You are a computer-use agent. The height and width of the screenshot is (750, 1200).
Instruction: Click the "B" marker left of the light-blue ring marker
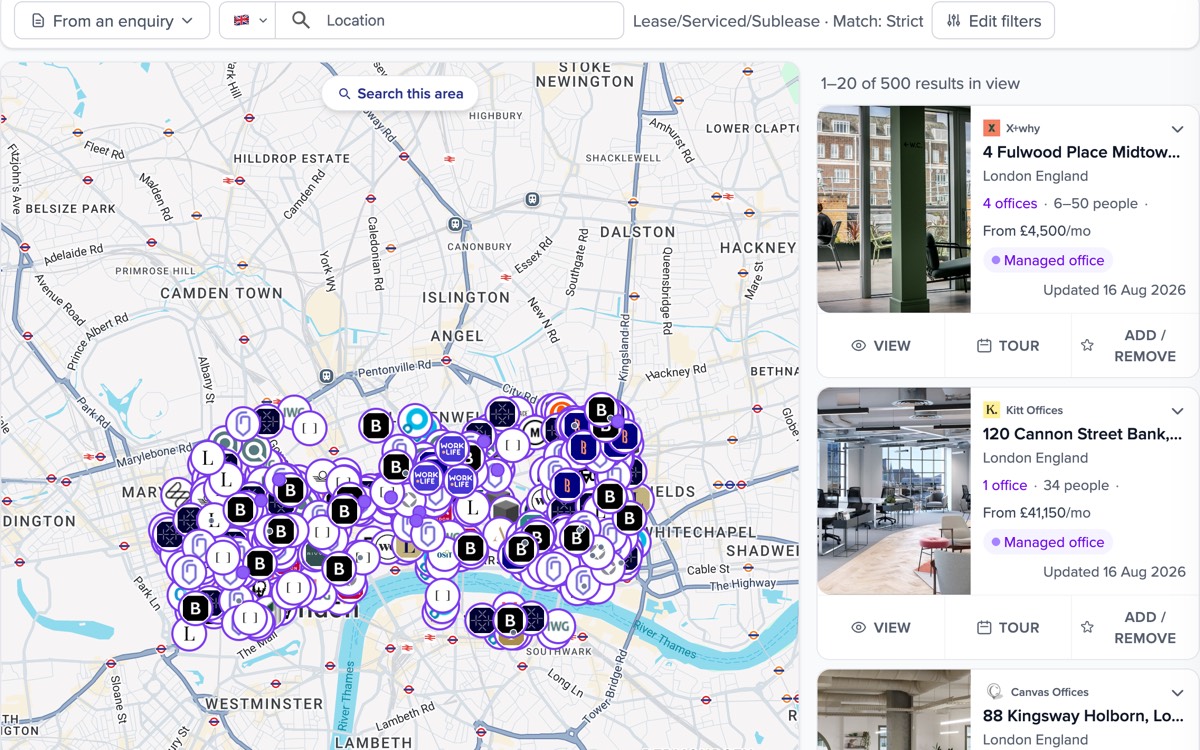376,425
